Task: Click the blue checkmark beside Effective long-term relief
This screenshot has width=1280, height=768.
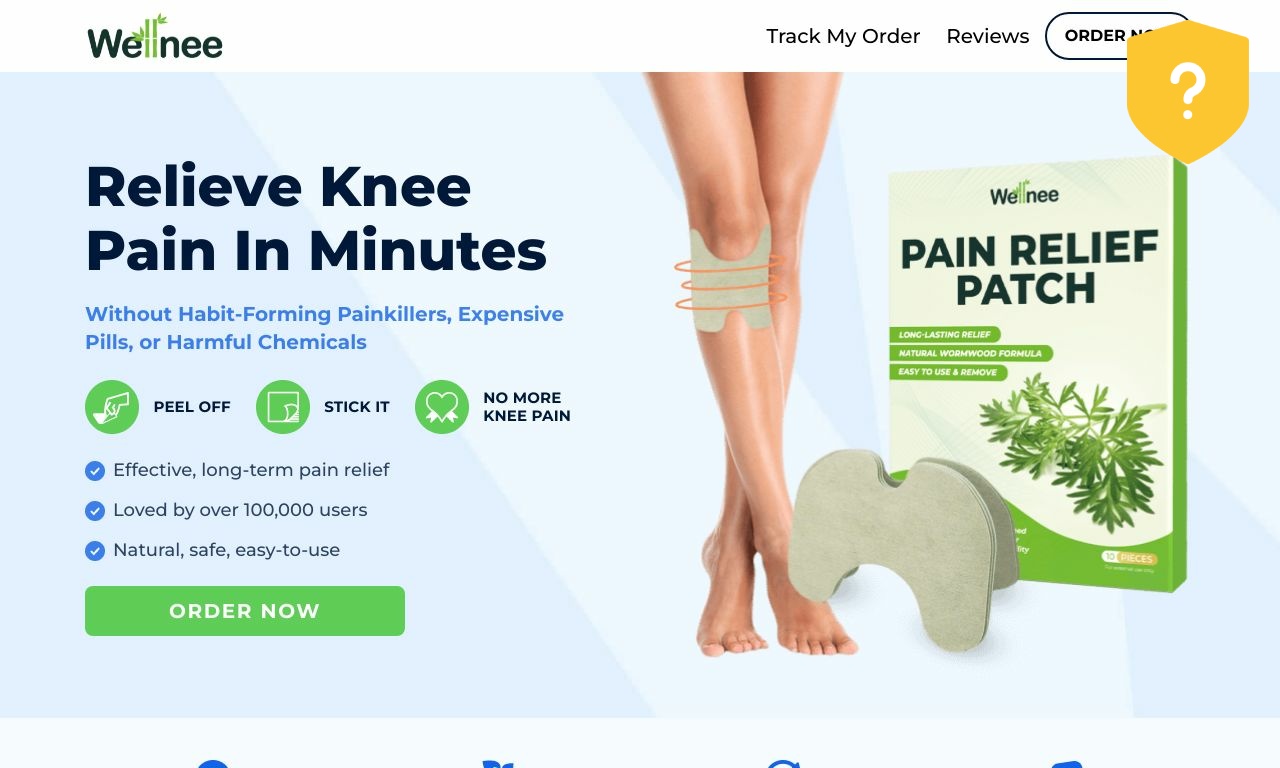Action: (x=95, y=471)
